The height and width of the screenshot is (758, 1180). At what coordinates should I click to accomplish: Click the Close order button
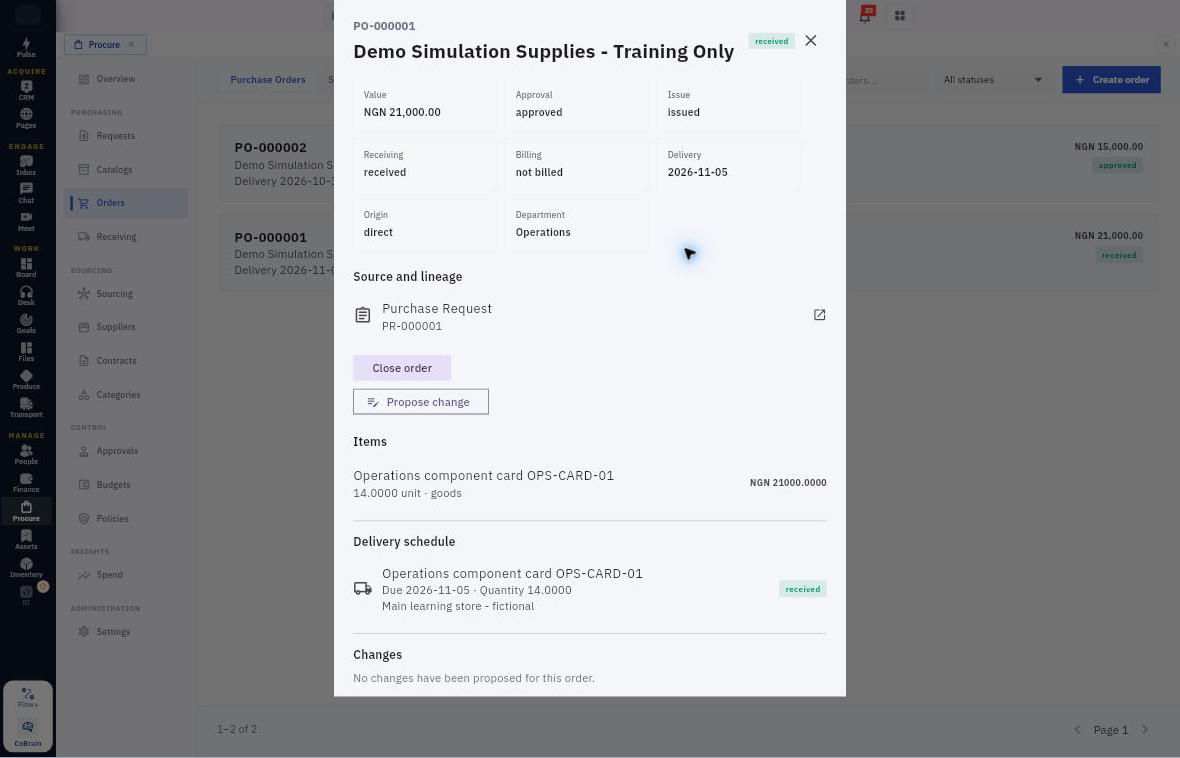402,368
